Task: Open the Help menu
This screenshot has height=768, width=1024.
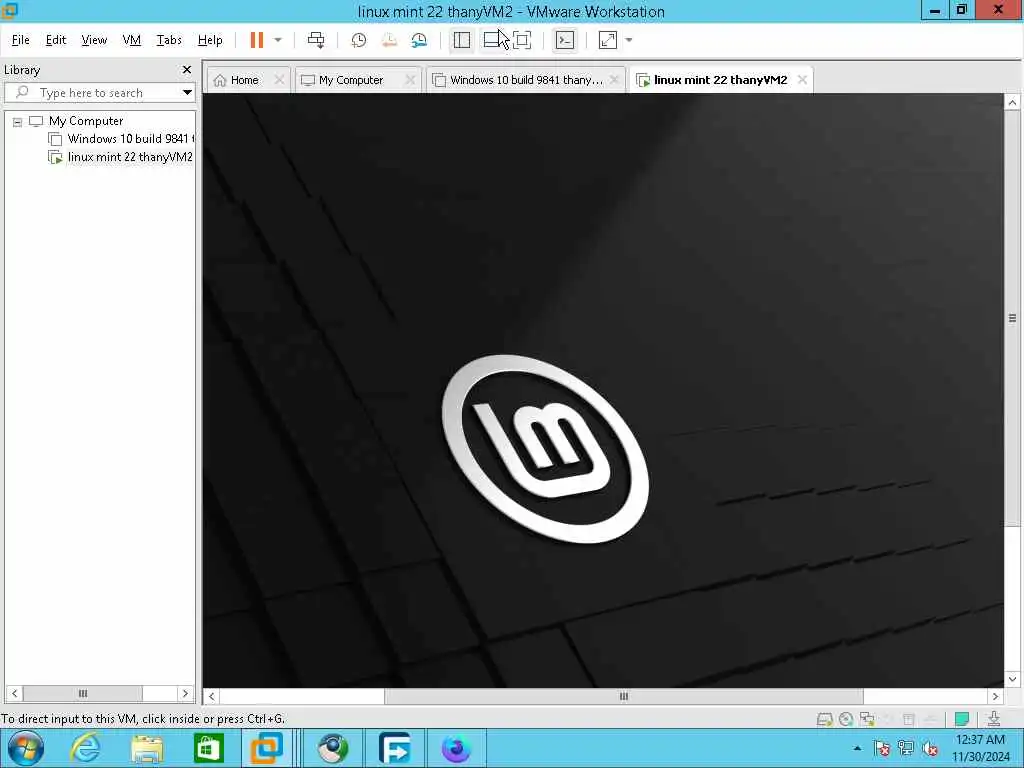Action: (210, 40)
